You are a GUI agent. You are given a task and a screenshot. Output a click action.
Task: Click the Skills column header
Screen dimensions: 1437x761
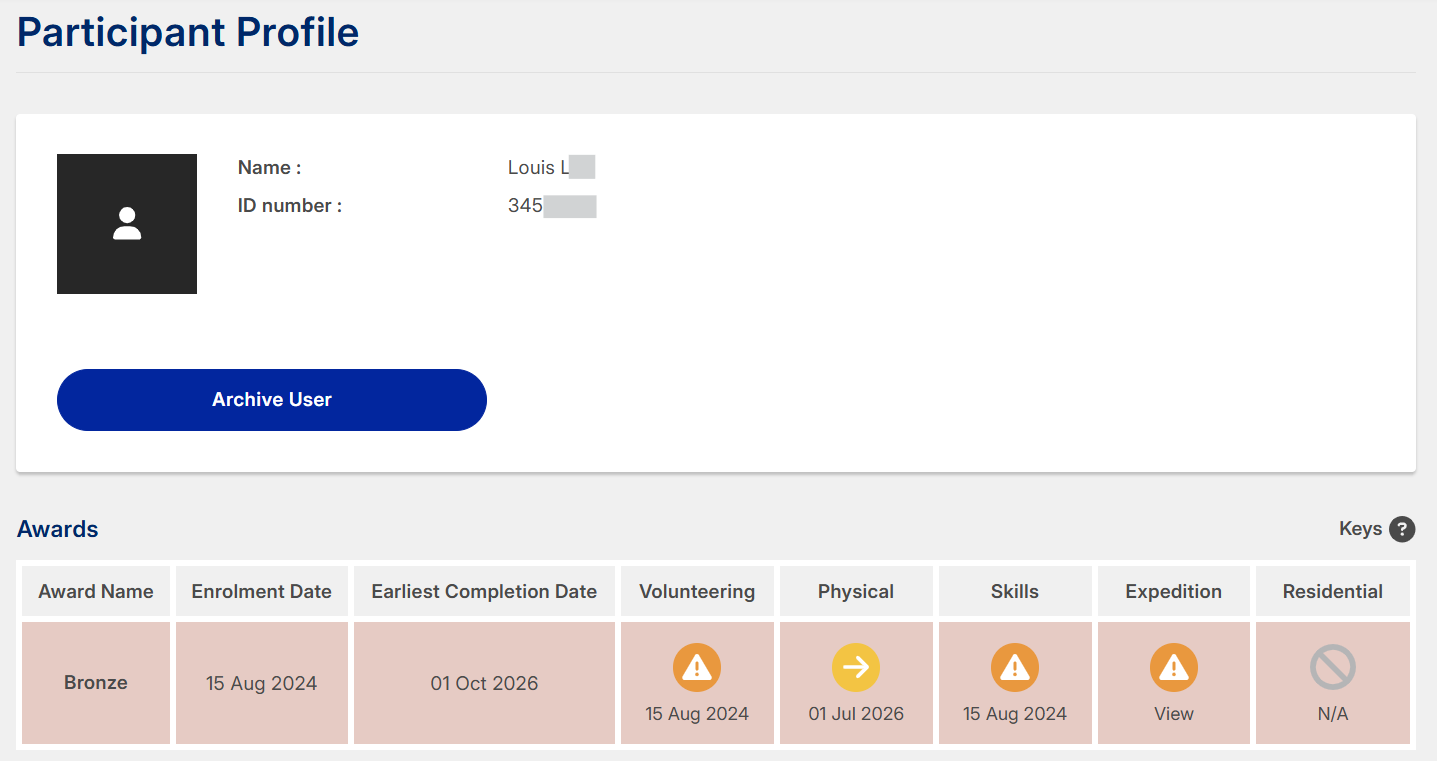pyautogui.click(x=1015, y=591)
